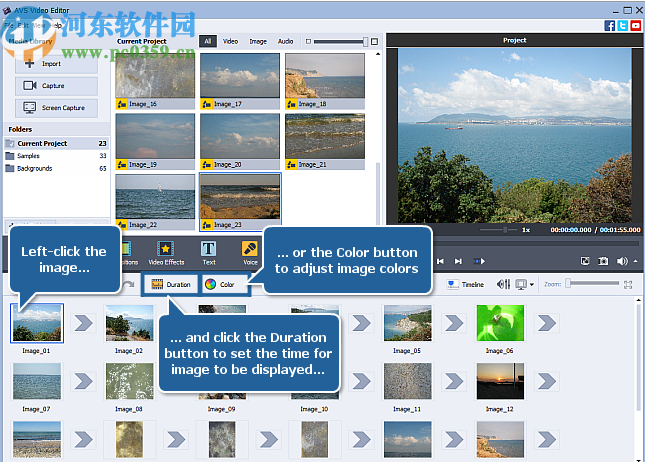645x462 pixels.
Task: Select Image_07 in the storyboard
Action: pyautogui.click(x=37, y=381)
